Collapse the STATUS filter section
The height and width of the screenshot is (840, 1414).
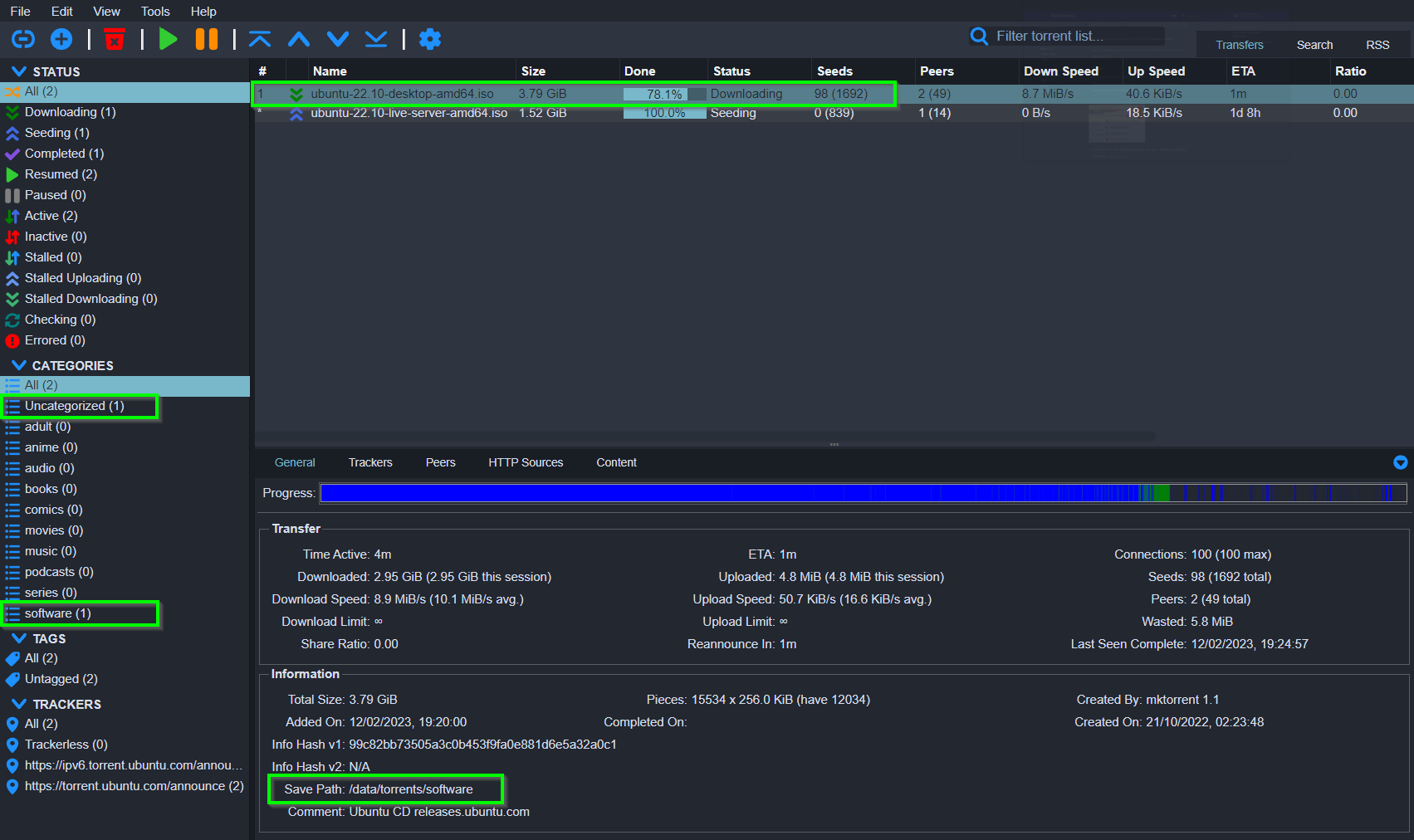coord(18,71)
